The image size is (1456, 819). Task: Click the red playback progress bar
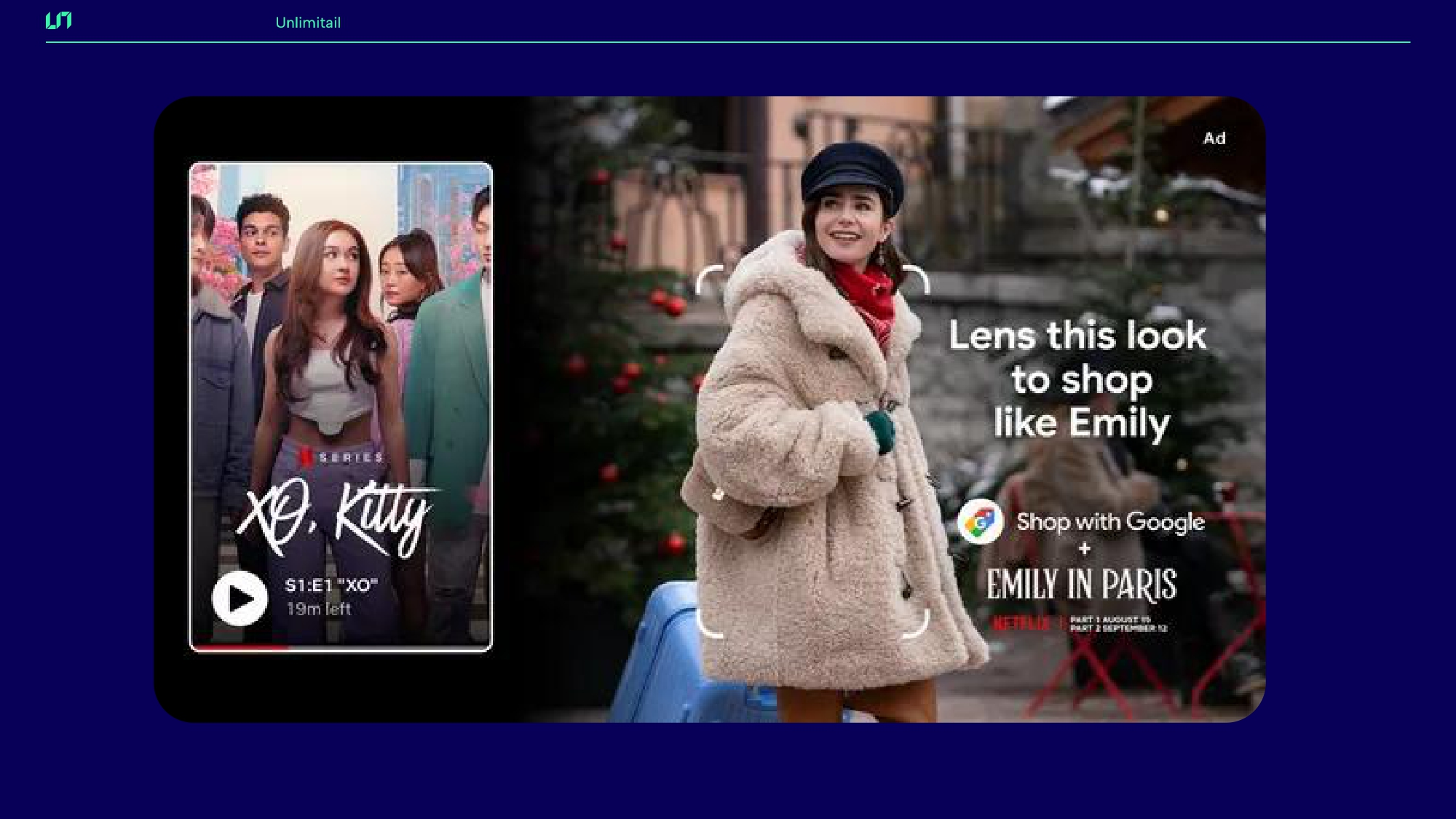click(240, 646)
